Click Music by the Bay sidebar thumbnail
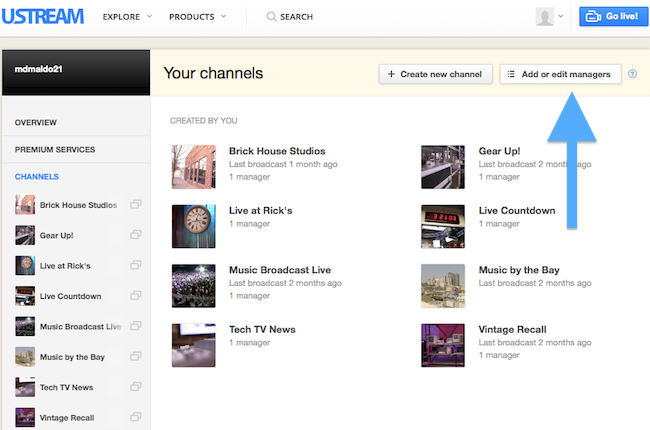Viewport: 650px width, 430px height. (25, 357)
